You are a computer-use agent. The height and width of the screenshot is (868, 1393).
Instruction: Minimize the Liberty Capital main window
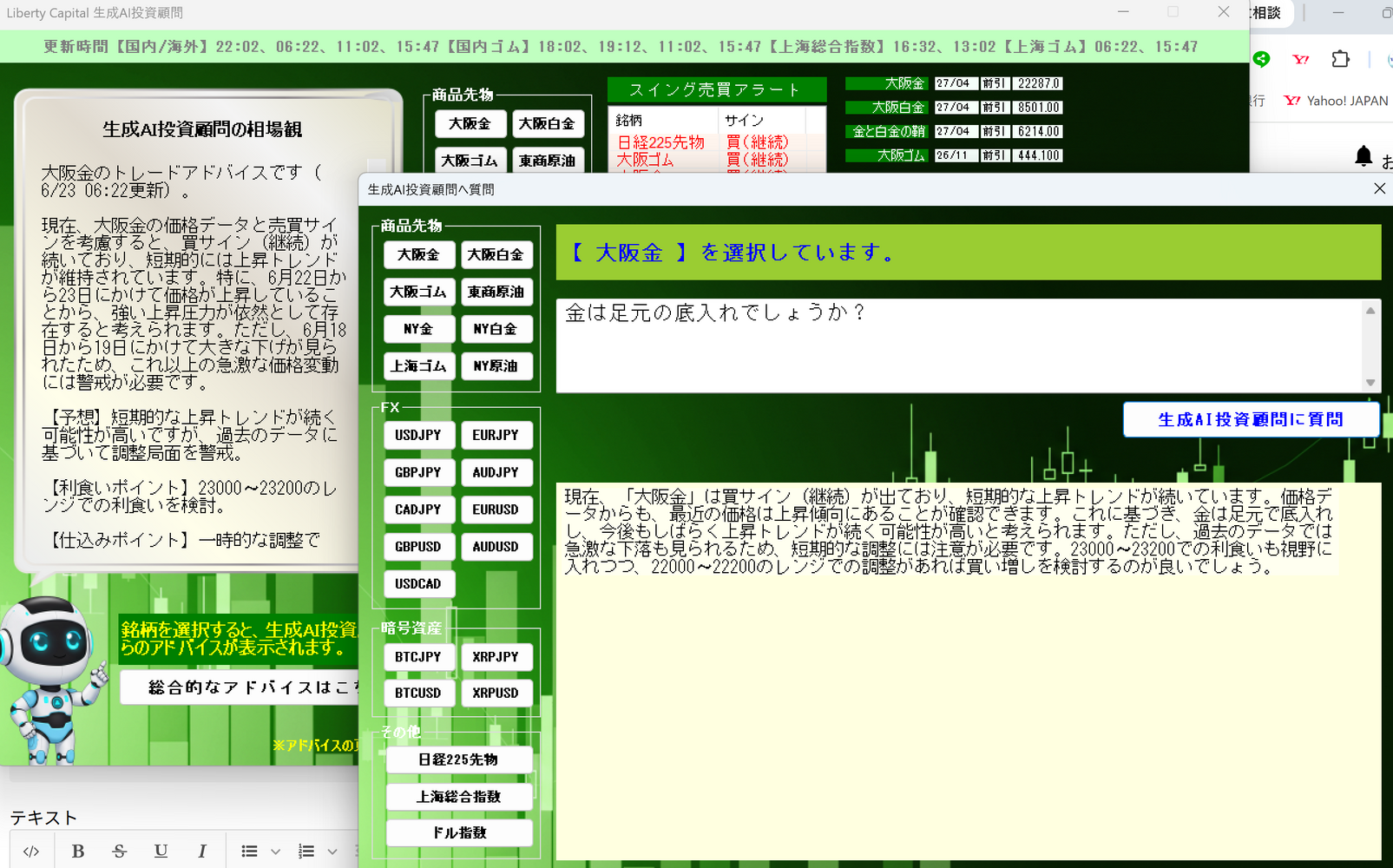1123,12
